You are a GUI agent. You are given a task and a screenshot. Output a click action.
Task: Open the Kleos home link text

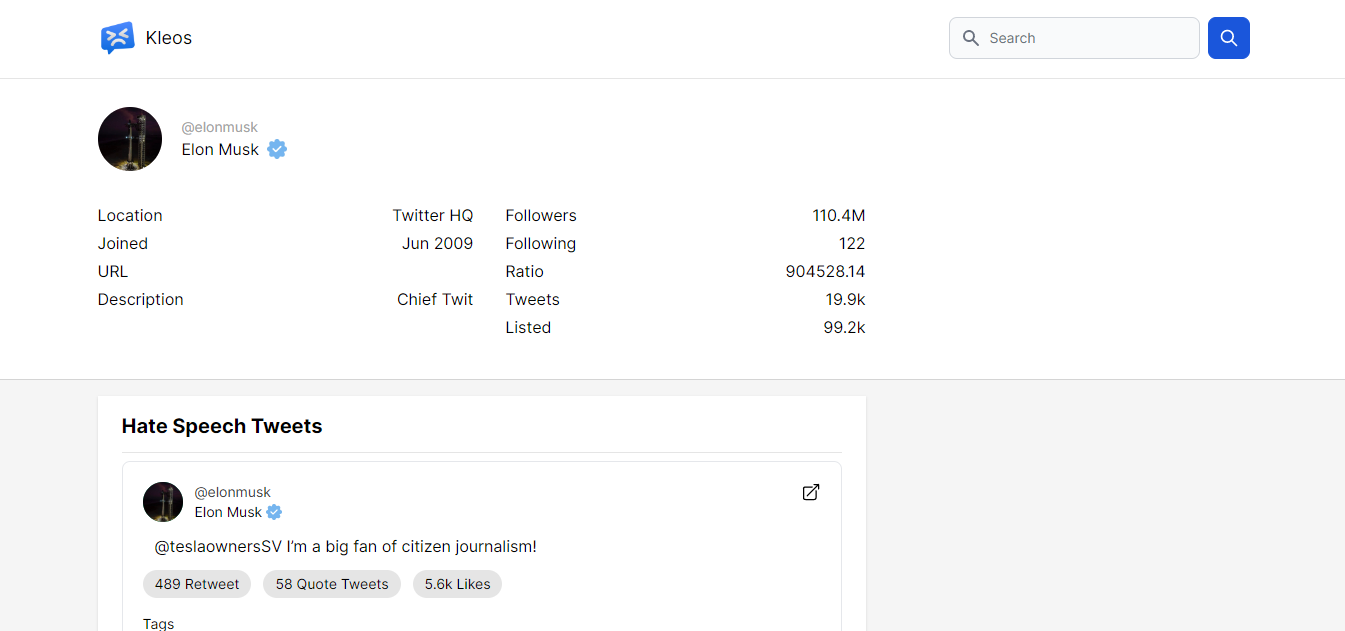click(x=169, y=38)
